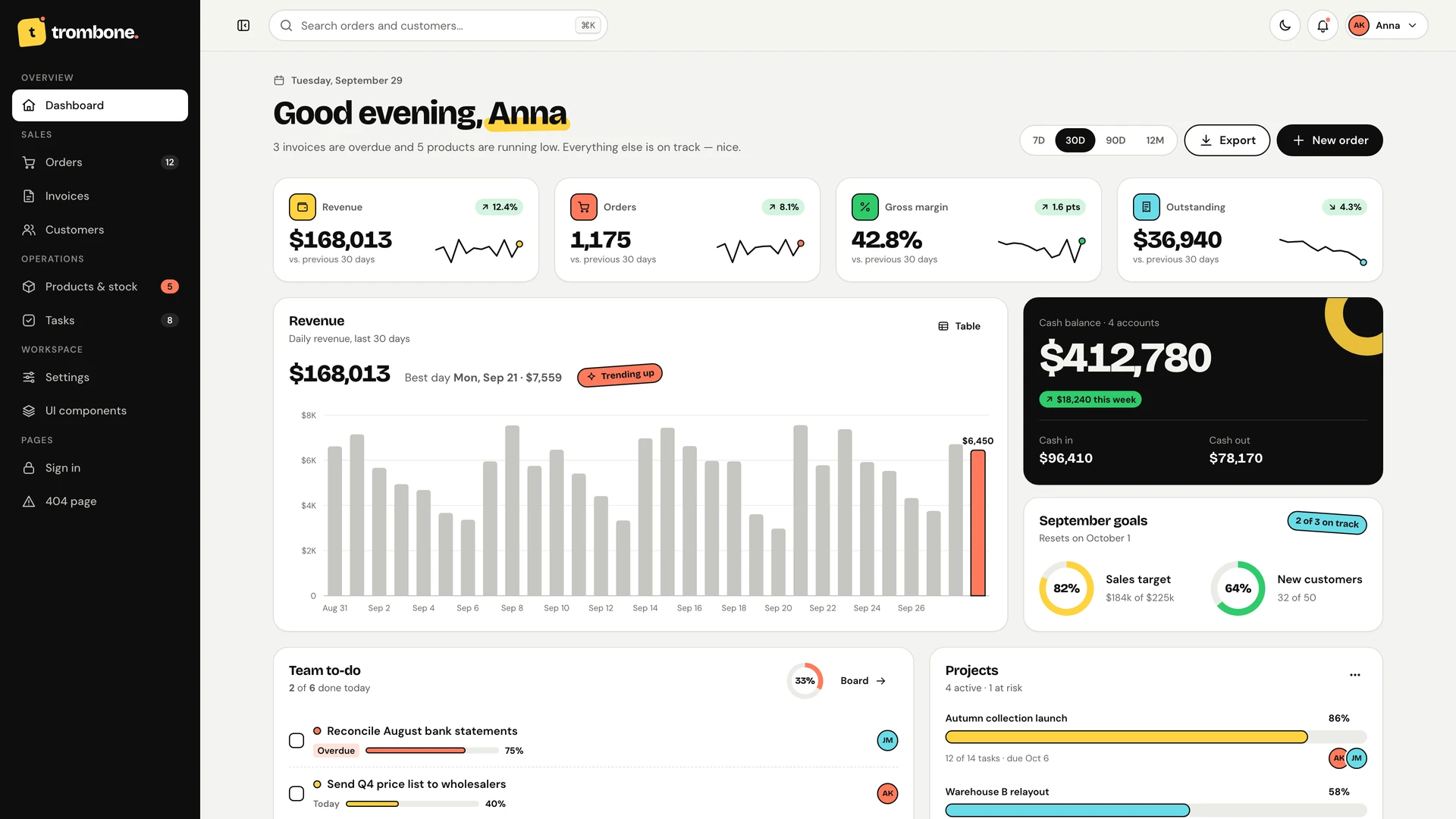Click the calendar icon beside the date
Viewport: 1456px width, 819px height.
(x=279, y=80)
